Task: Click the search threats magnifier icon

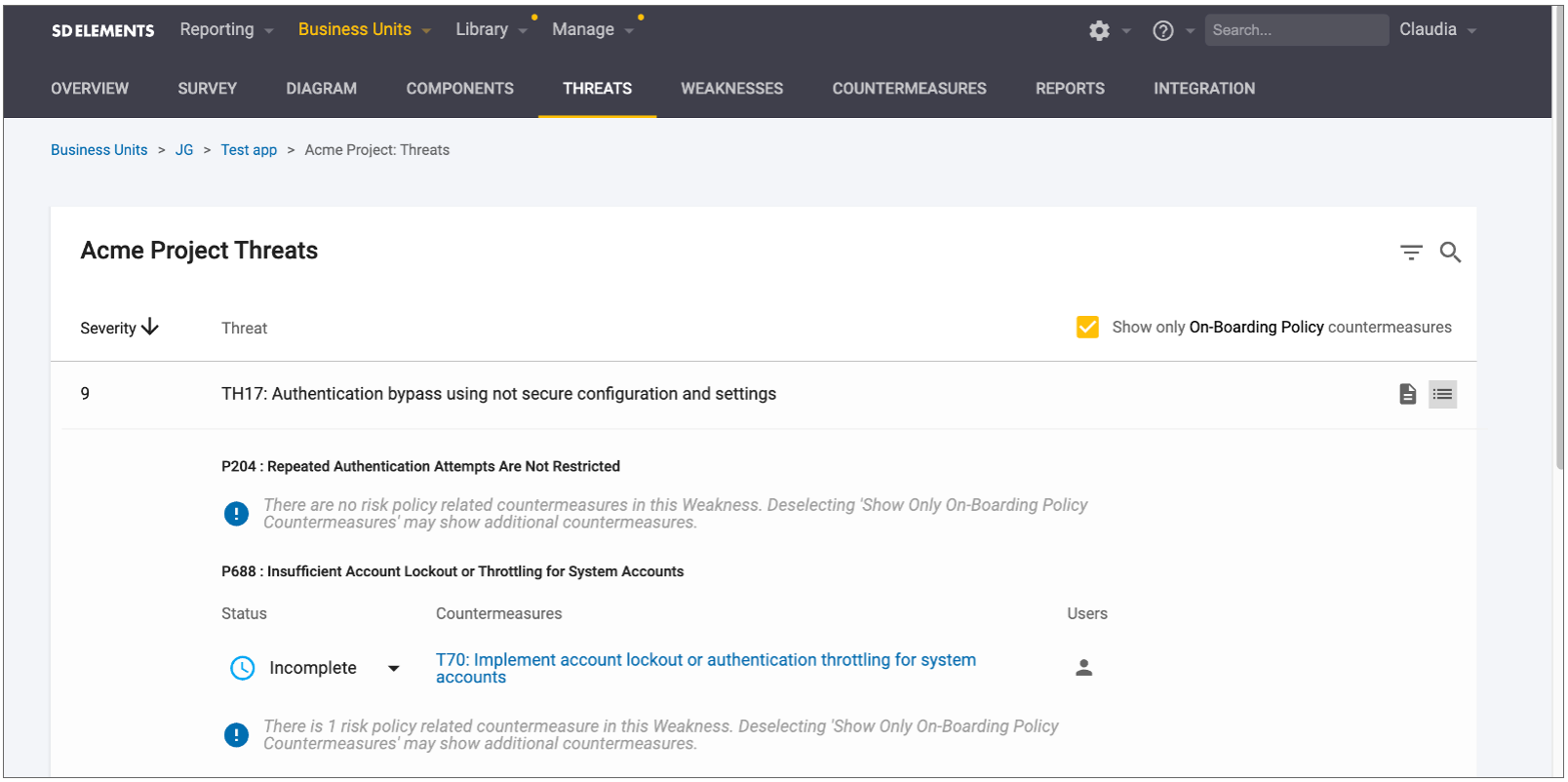Action: click(1450, 253)
